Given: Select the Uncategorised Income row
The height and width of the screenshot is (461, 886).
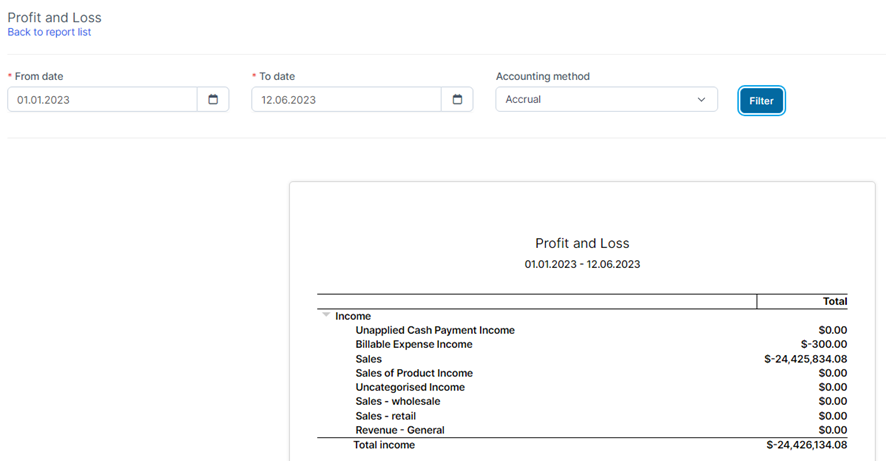Looking at the screenshot, I should click(582, 387).
